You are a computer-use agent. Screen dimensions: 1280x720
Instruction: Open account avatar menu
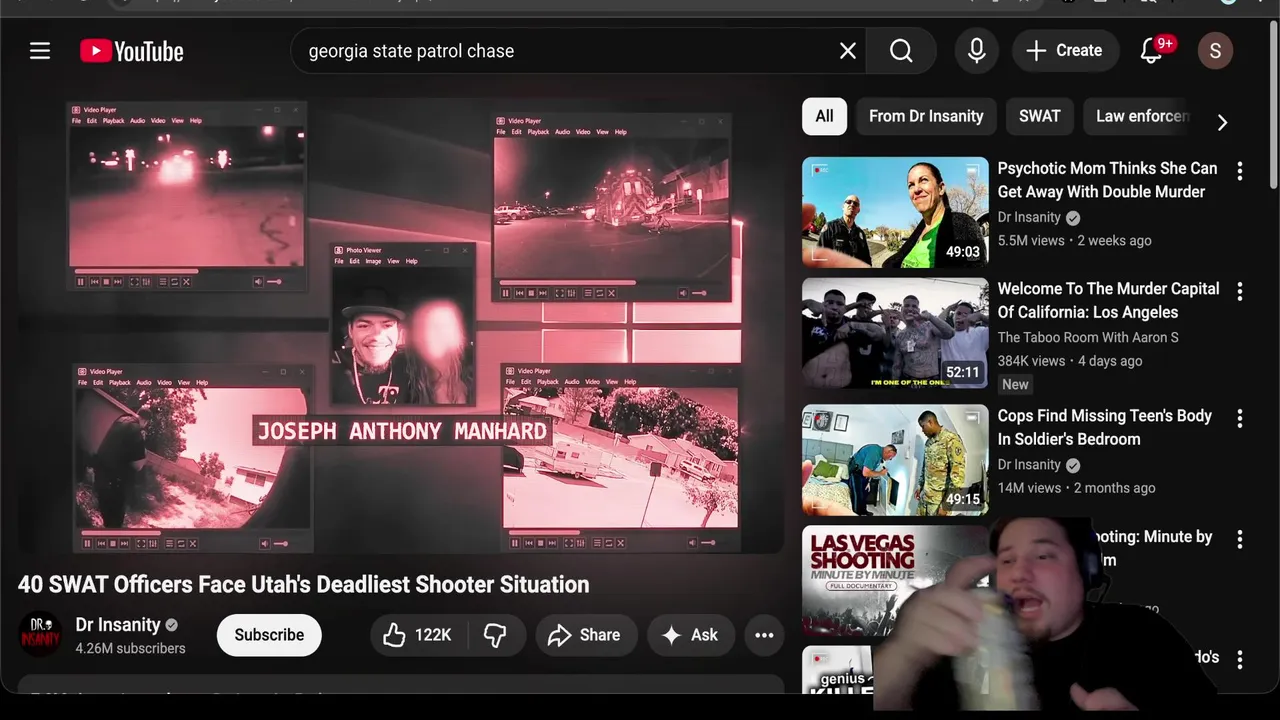coord(1215,51)
